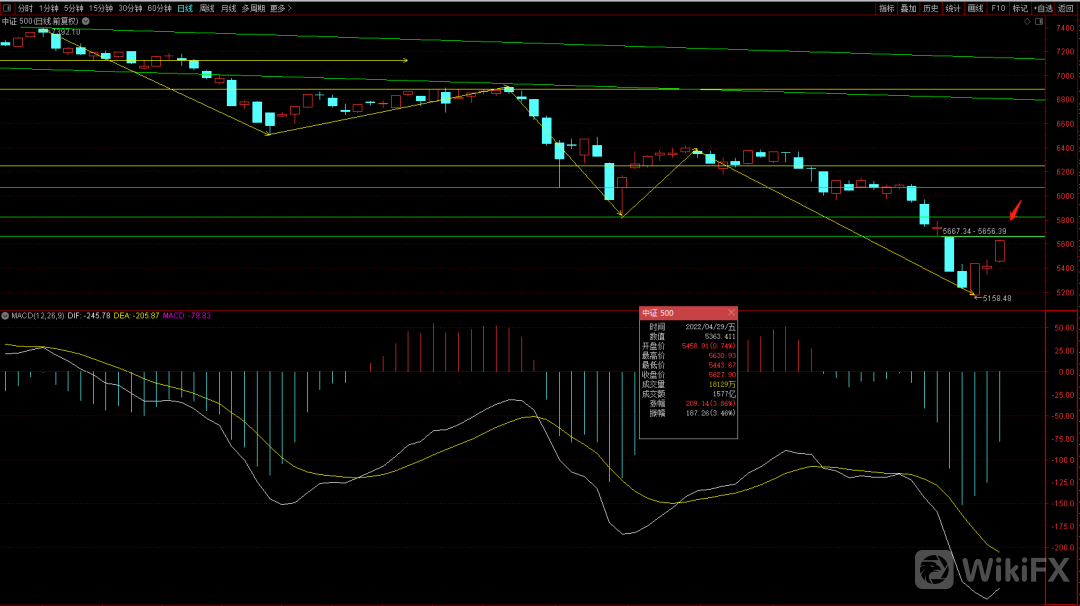Select the 日线 daily period
The height and width of the screenshot is (606, 1080).
(x=185, y=8)
